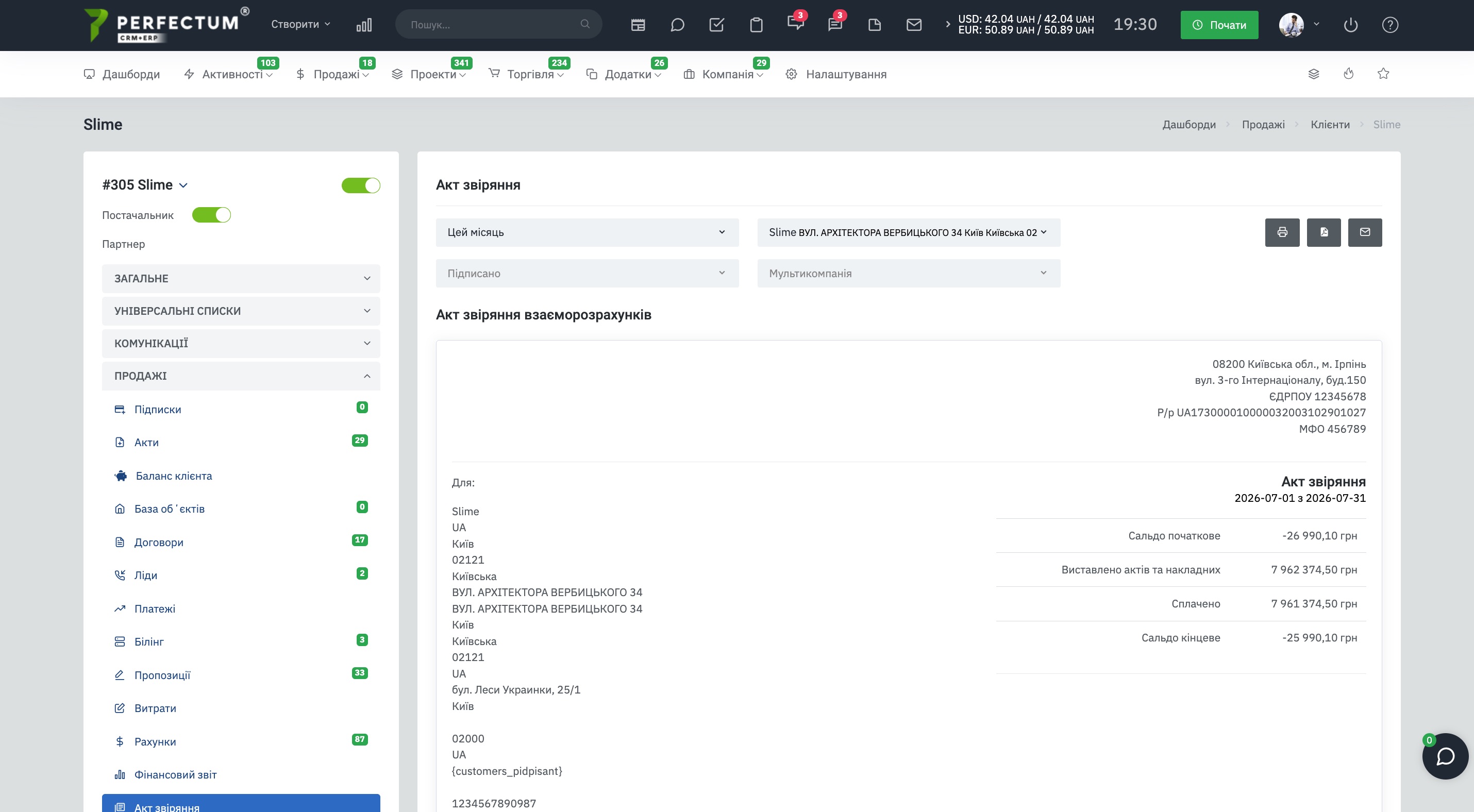
Task: Open Платежі in sidebar
Action: point(155,608)
